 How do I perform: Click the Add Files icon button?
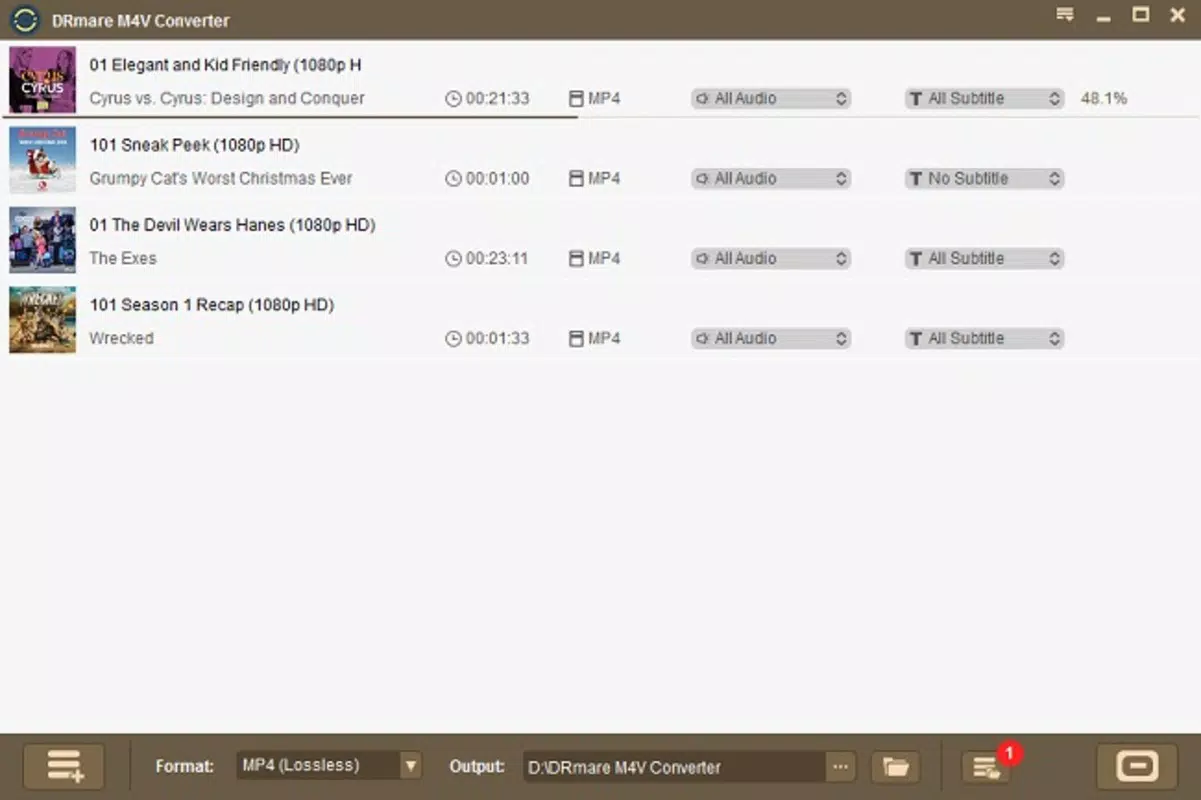(x=65, y=766)
